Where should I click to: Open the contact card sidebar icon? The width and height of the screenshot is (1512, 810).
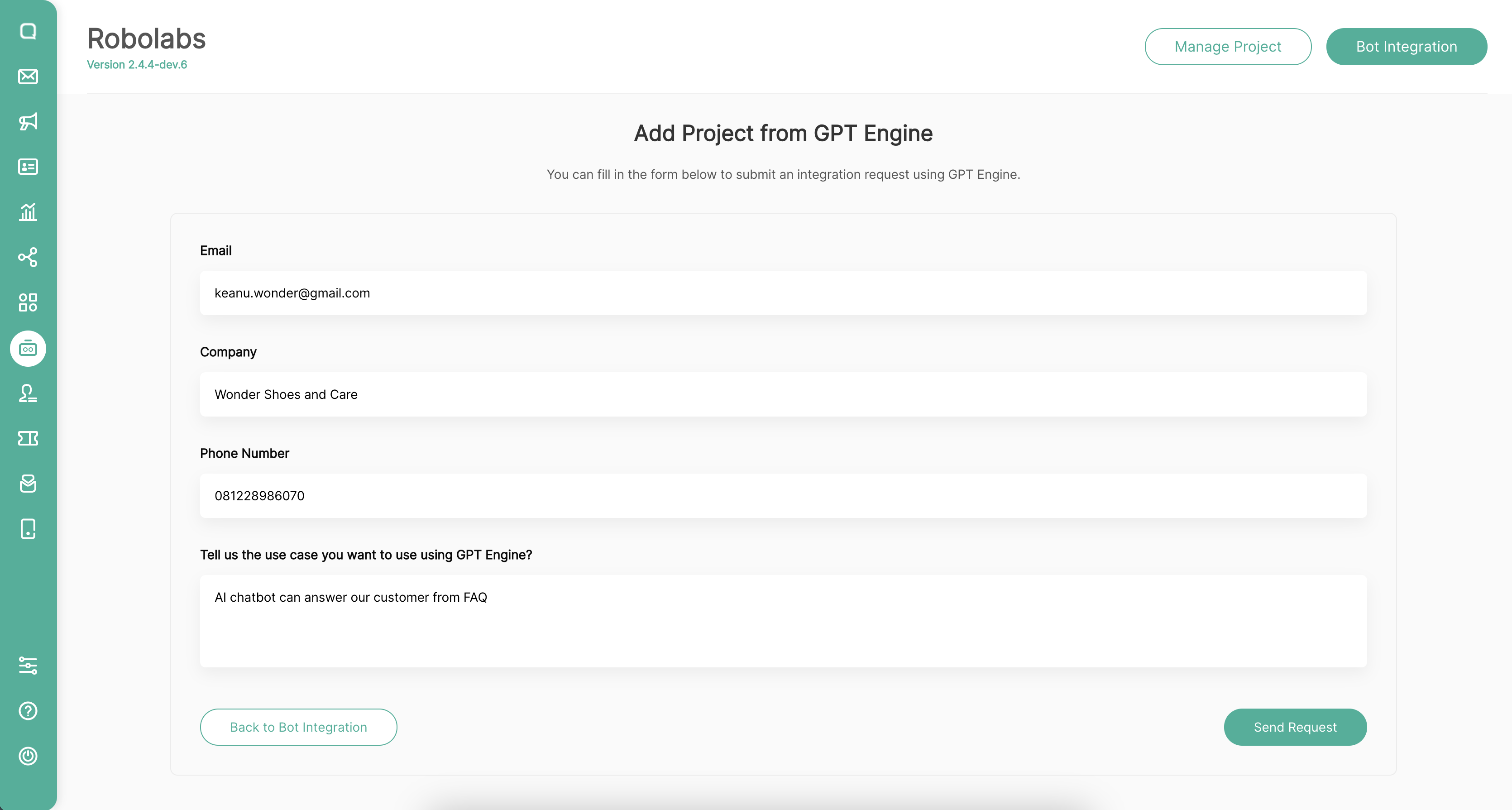coord(28,167)
